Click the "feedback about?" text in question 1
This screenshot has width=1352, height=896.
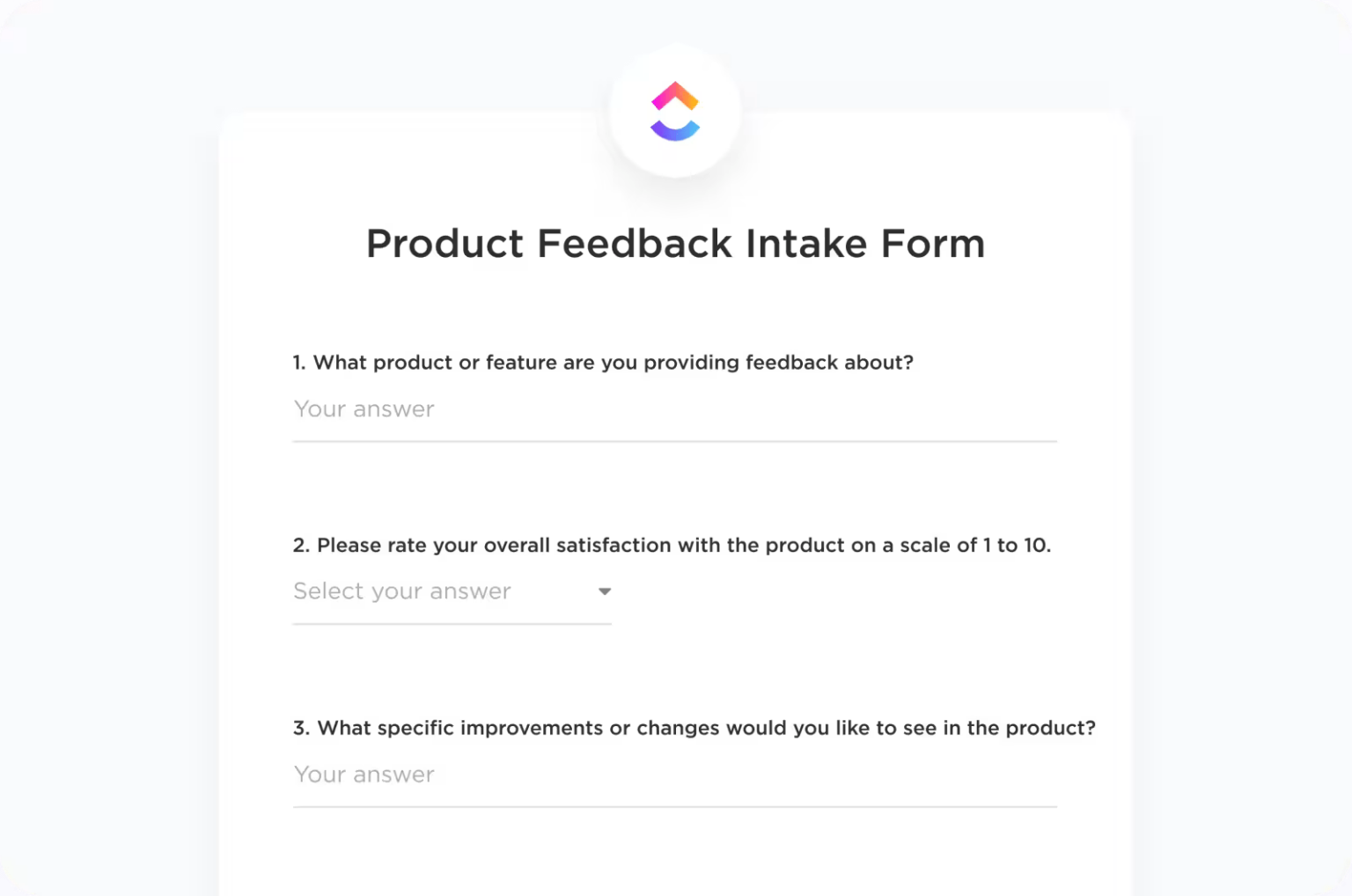(x=829, y=363)
